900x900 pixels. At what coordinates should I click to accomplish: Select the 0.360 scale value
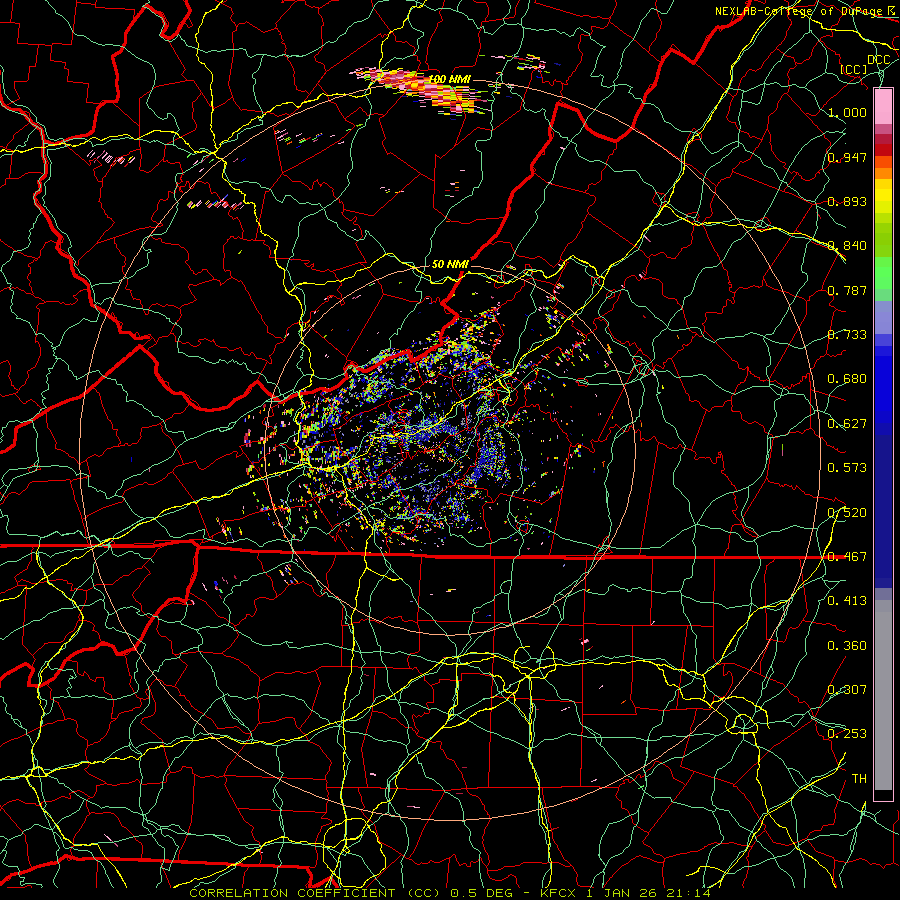[847, 646]
